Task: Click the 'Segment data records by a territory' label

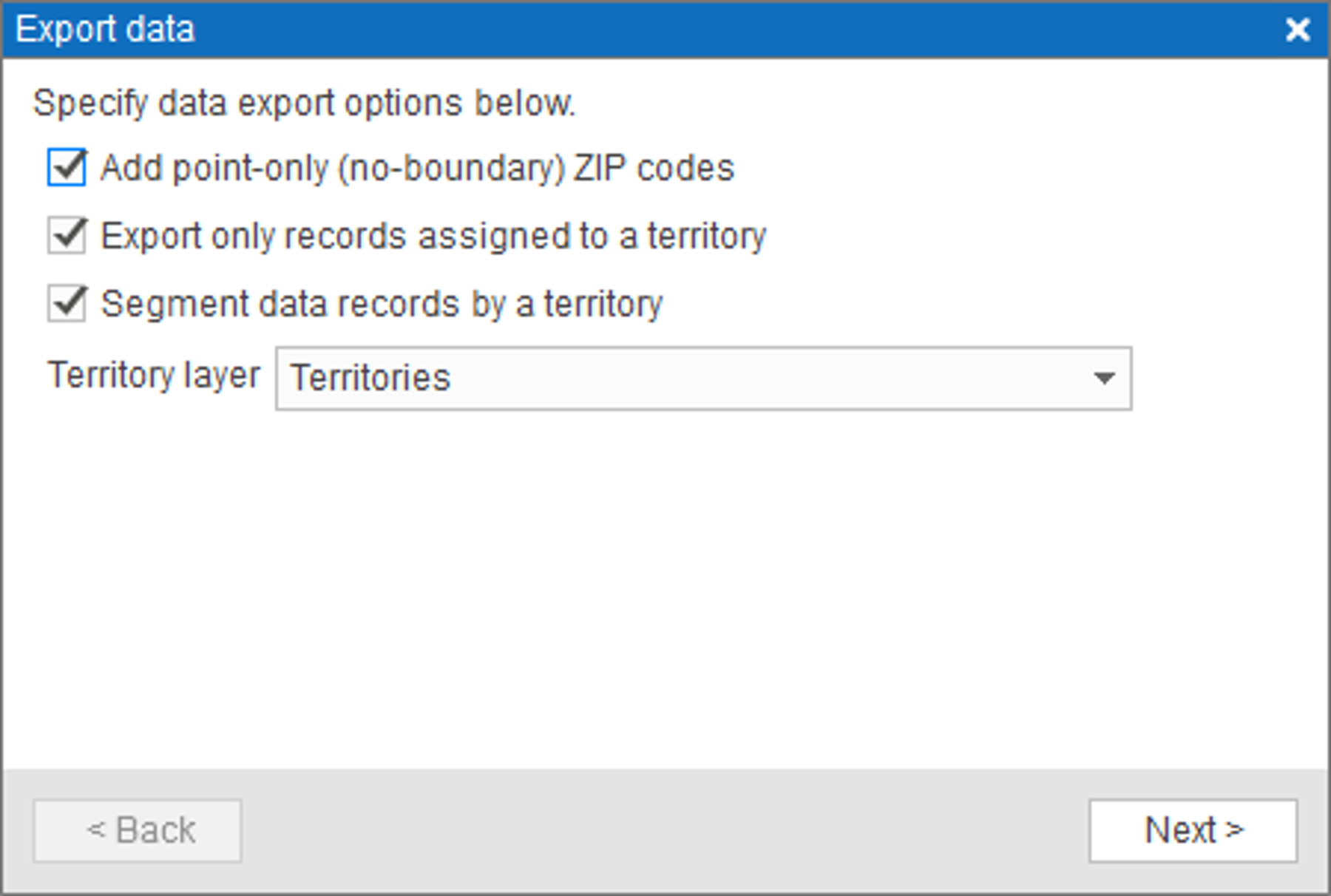Action: tap(382, 304)
